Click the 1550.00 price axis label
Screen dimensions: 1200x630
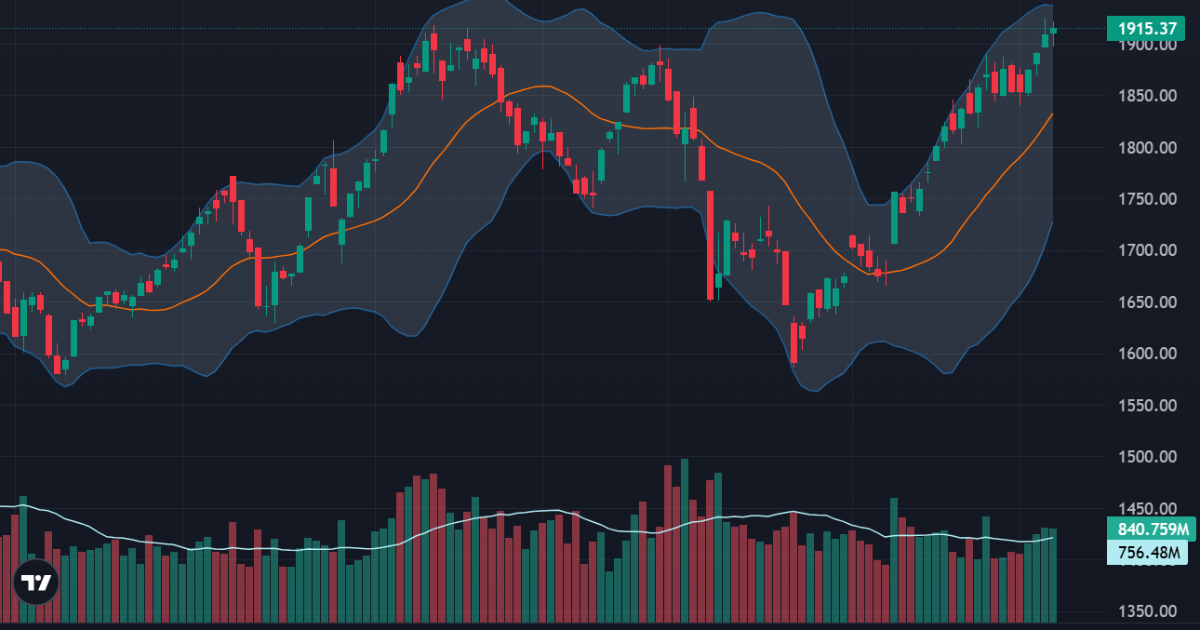pos(1148,405)
